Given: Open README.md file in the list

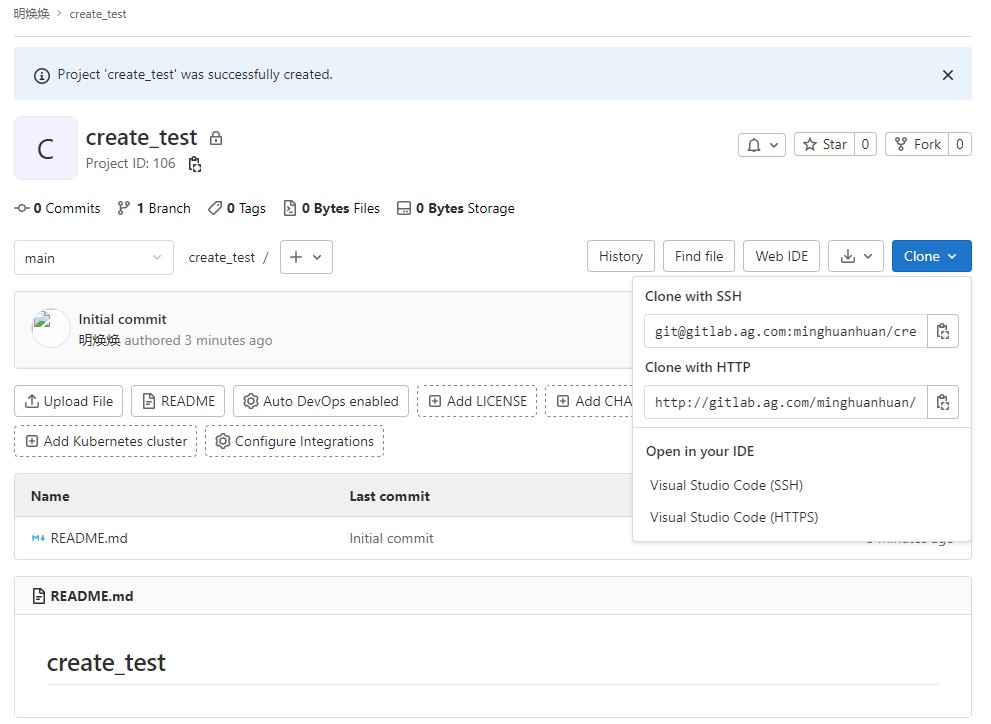Looking at the screenshot, I should pos(88,539).
